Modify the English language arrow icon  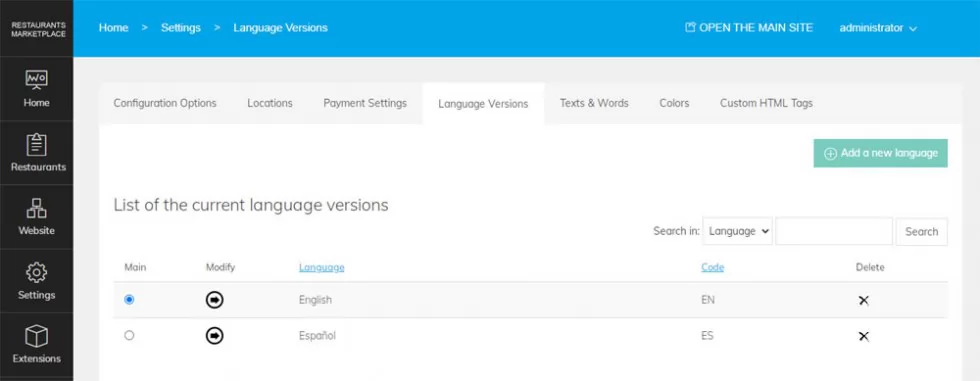tap(214, 300)
